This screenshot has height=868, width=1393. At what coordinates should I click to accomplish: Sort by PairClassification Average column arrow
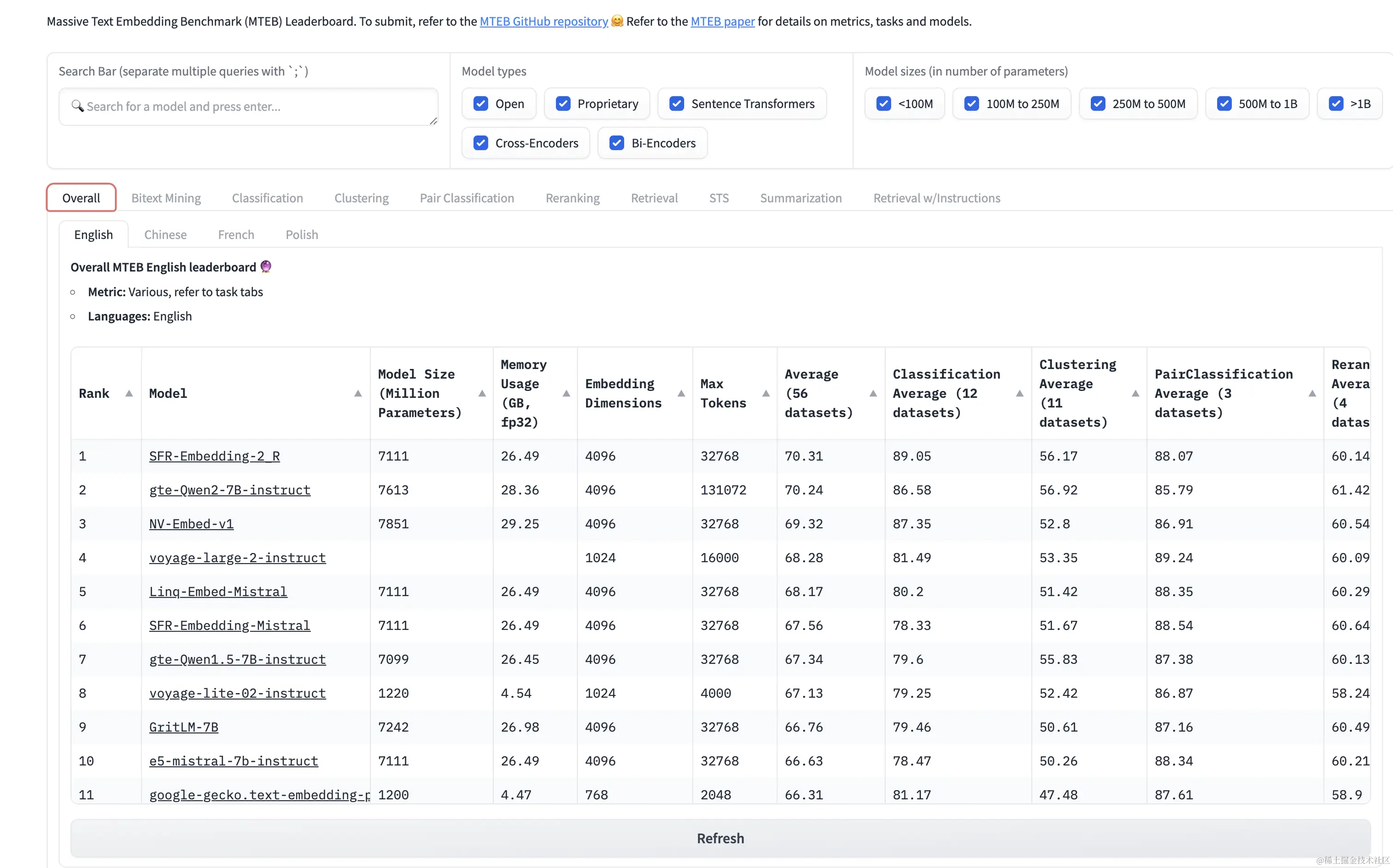[1312, 393]
